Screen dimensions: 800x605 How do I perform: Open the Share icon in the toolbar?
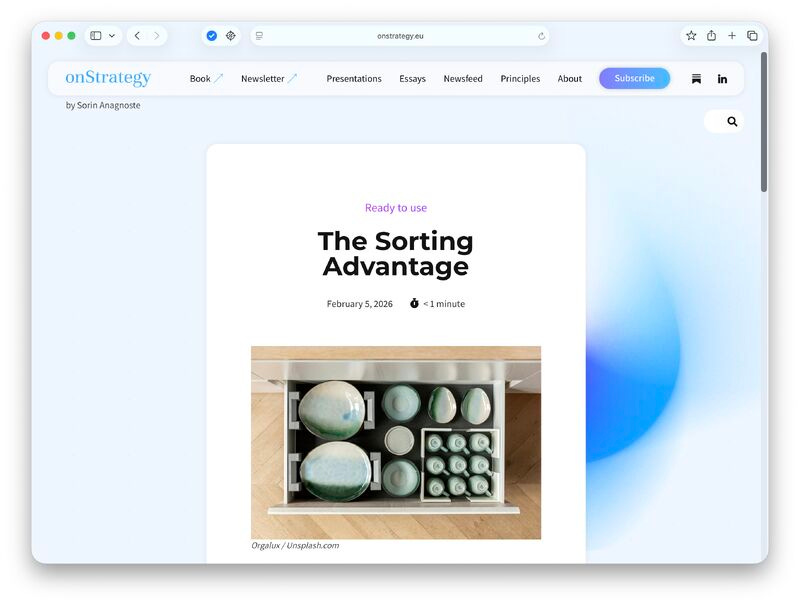pyautogui.click(x=711, y=36)
